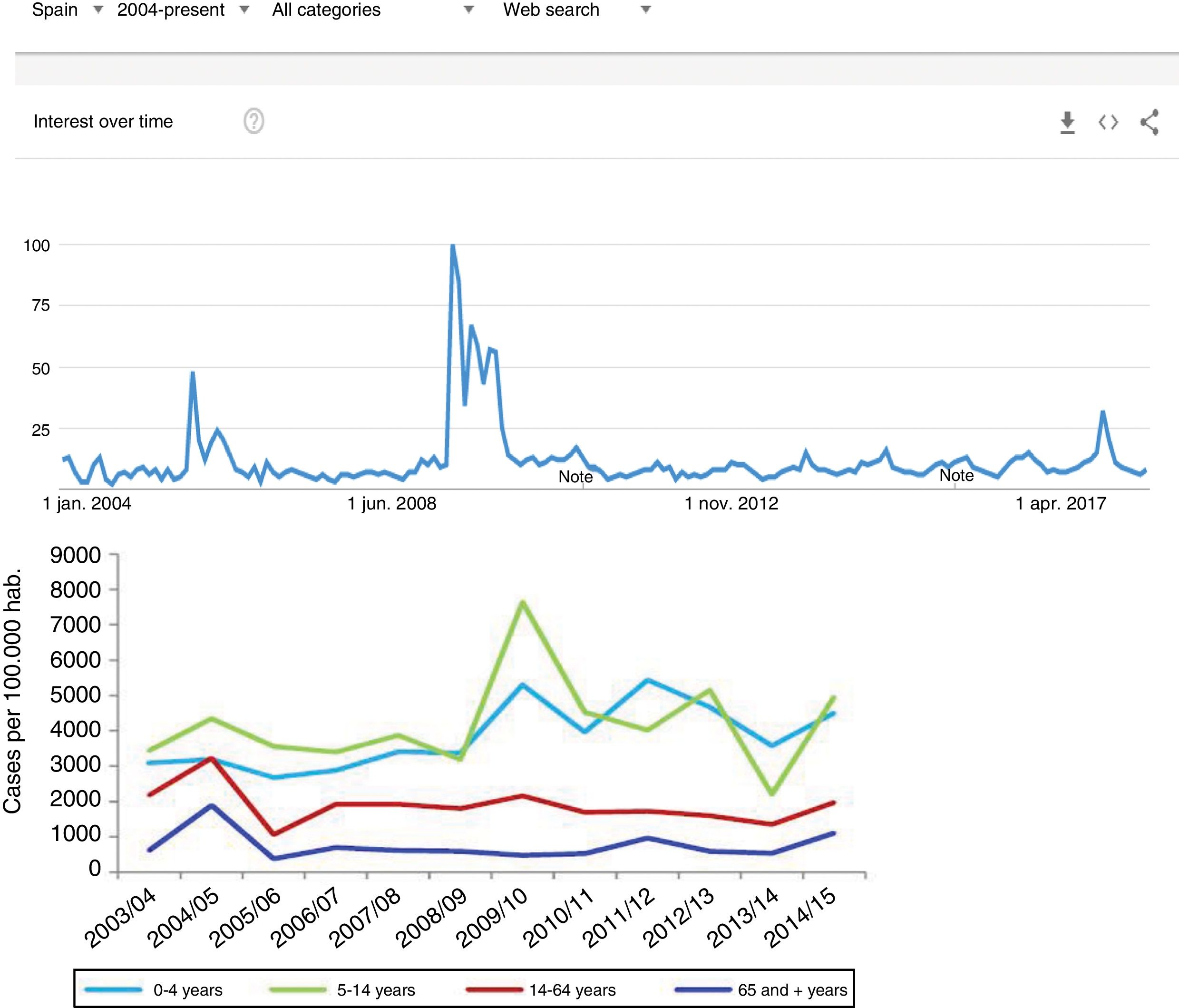Click the embed code brackets icon
The width and height of the screenshot is (1179, 1008).
[1108, 122]
